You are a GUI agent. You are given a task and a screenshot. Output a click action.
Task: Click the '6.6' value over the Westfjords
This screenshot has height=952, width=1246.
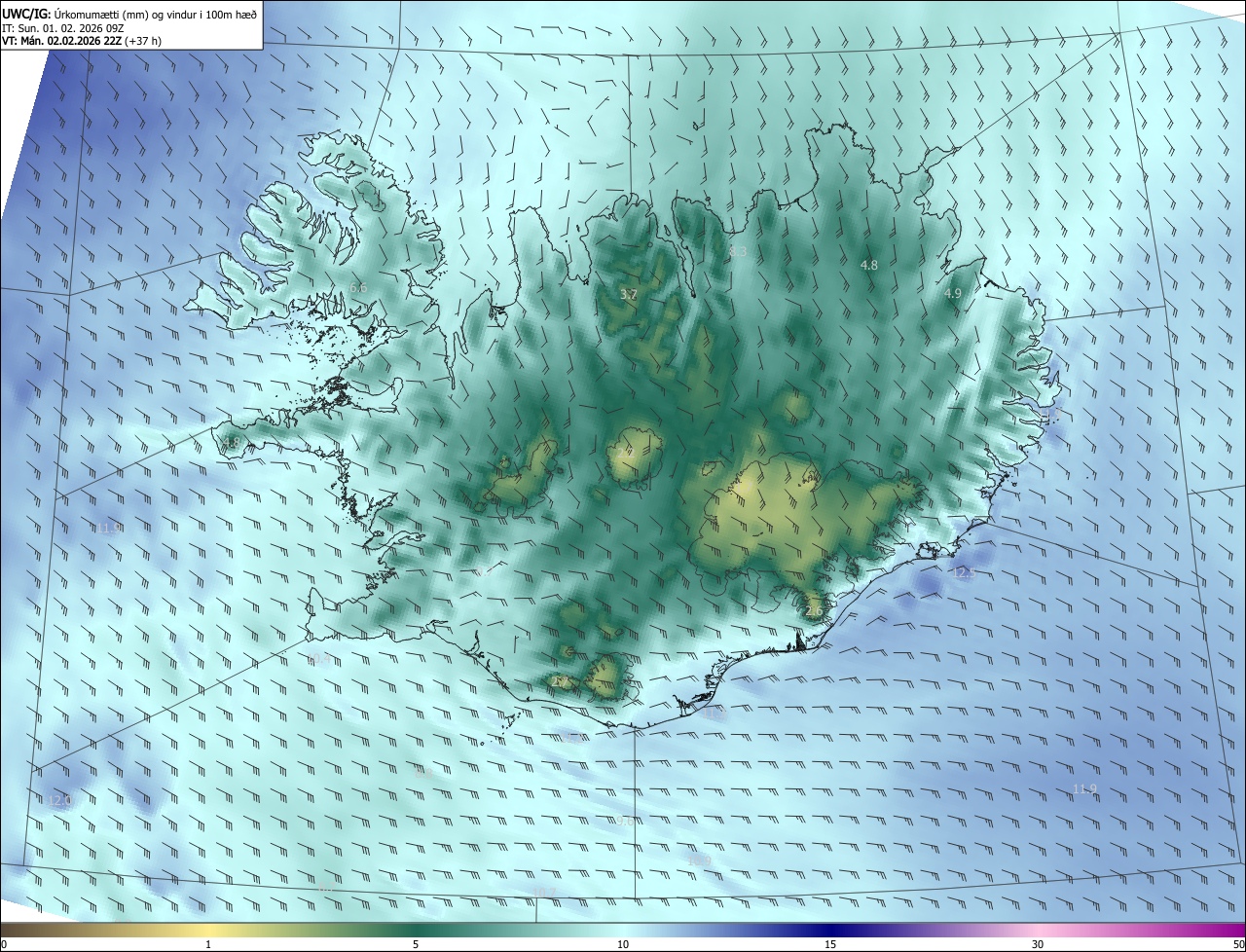coord(358,288)
